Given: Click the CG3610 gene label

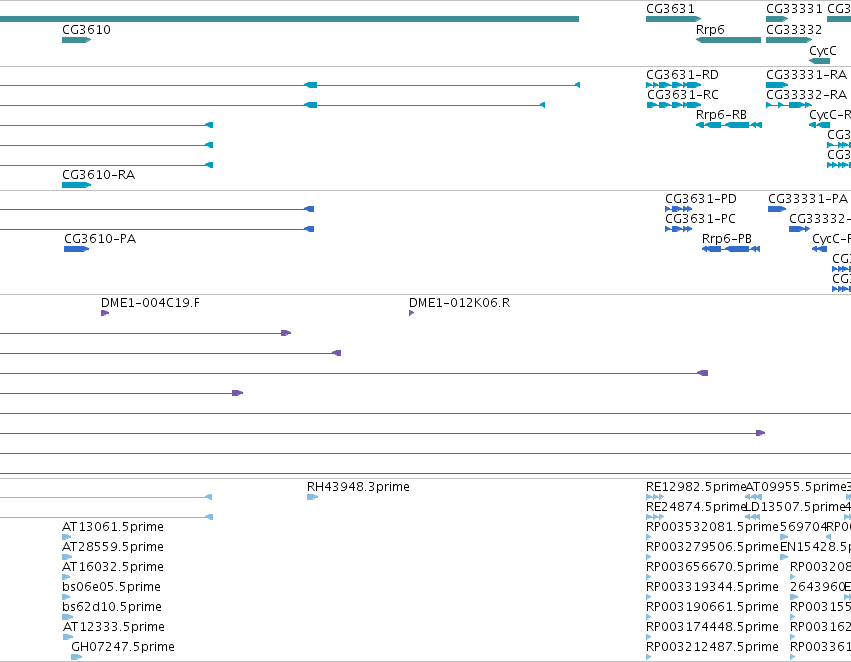Looking at the screenshot, I should coord(86,30).
